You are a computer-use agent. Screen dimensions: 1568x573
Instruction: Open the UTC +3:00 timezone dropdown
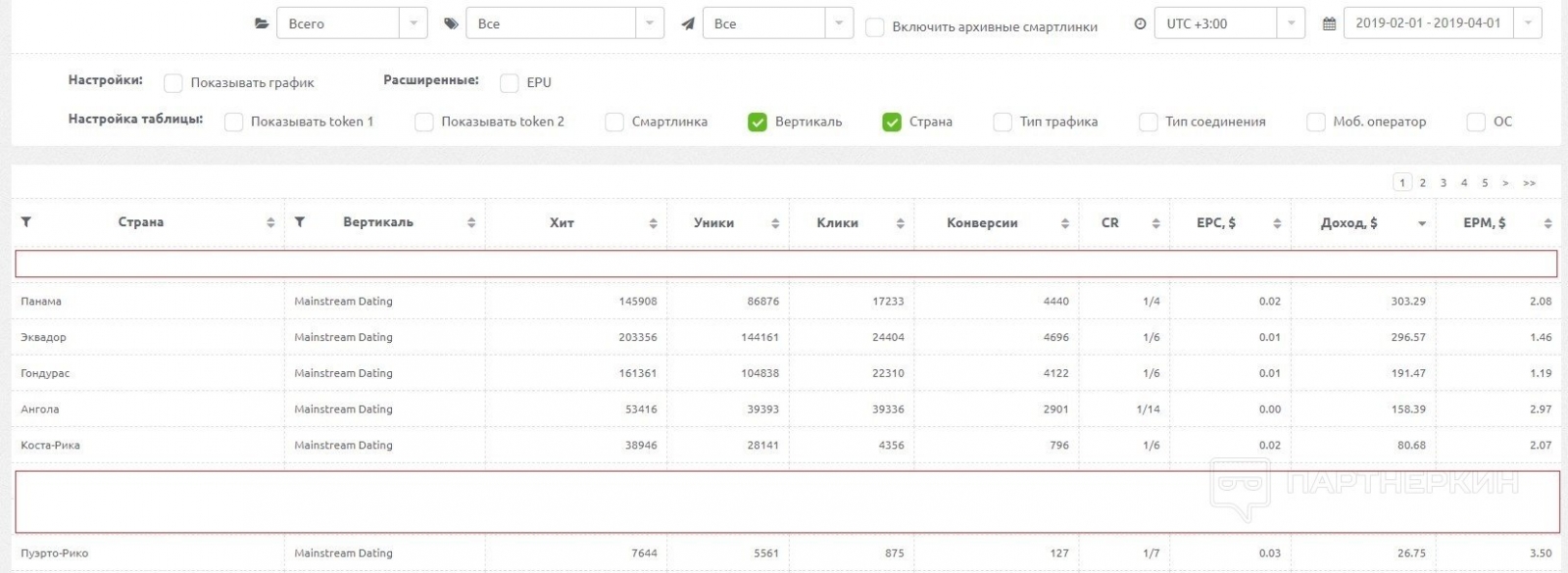[x=1229, y=24]
